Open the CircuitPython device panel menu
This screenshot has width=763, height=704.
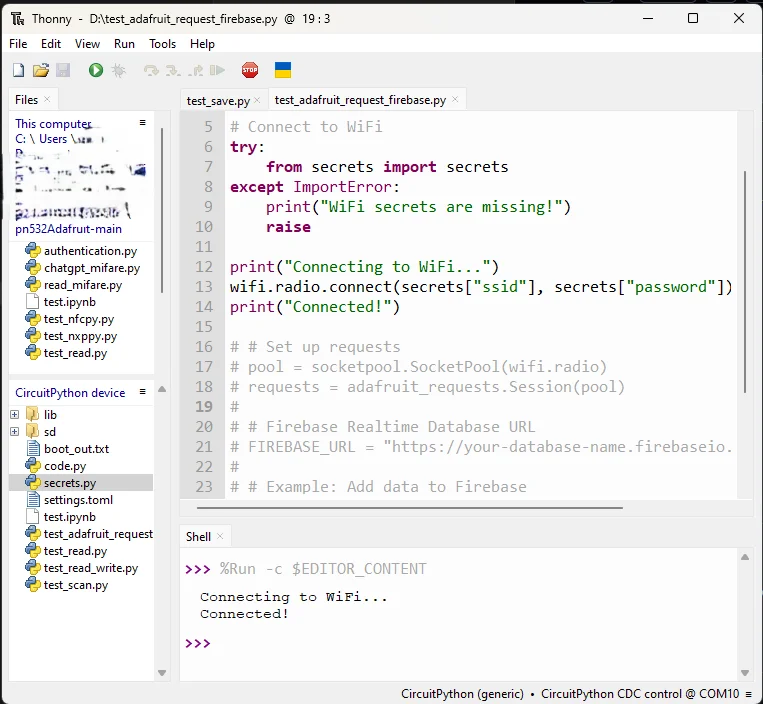click(x=143, y=392)
